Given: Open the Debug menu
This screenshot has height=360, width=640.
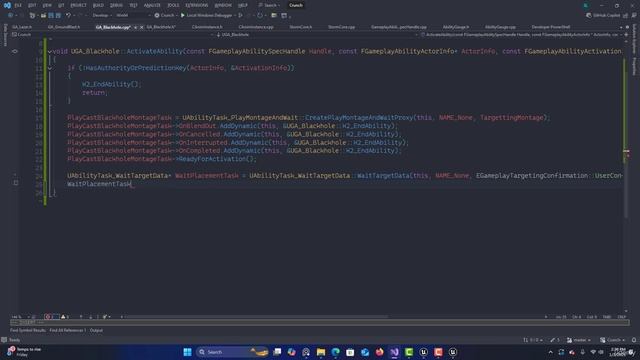Looking at the screenshot, I should pyautogui.click(x=116, y=5).
